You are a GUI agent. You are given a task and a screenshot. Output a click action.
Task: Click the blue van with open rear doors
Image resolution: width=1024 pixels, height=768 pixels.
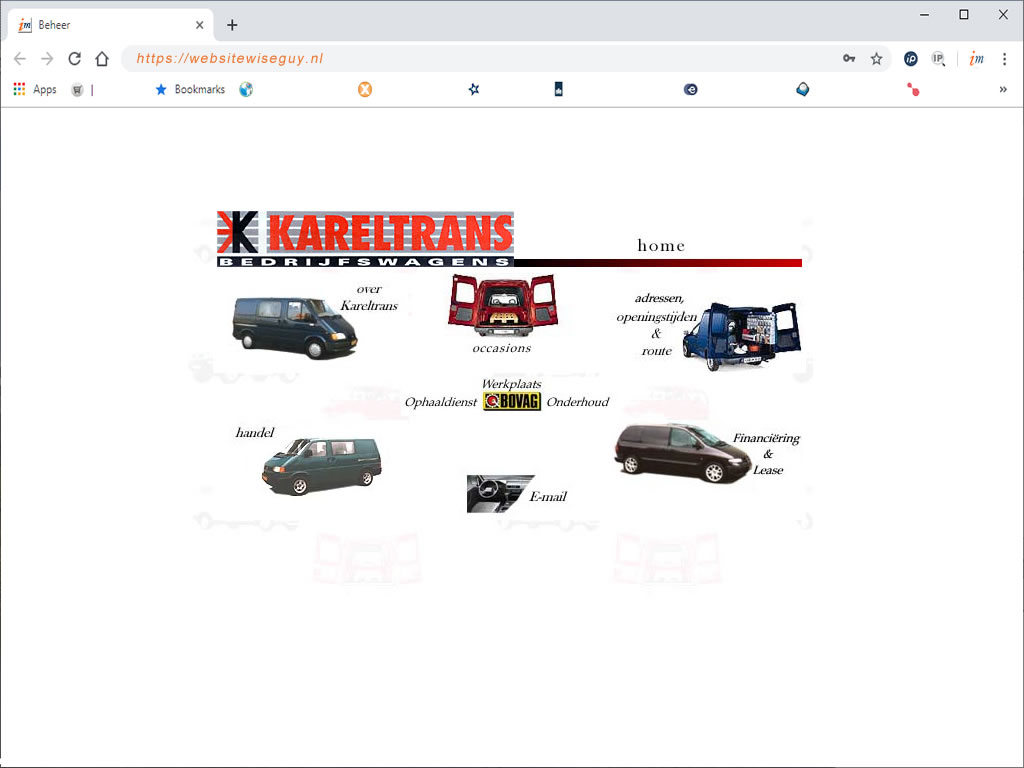pyautogui.click(x=742, y=336)
